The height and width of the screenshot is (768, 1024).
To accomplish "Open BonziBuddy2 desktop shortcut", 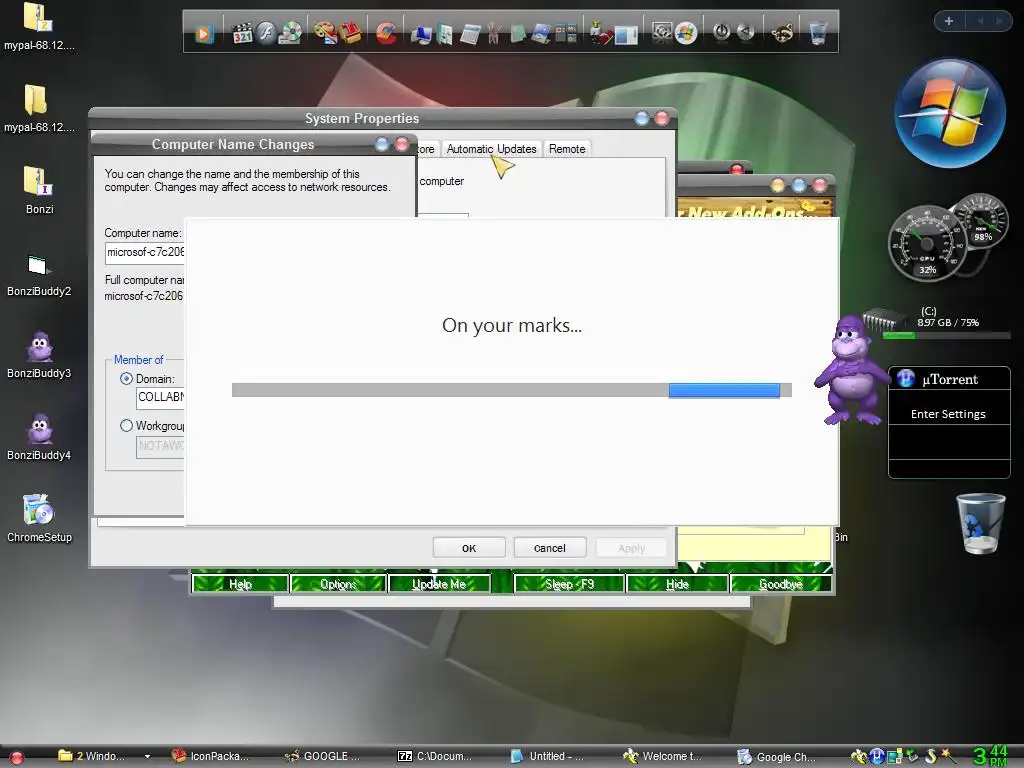I will click(x=39, y=274).
